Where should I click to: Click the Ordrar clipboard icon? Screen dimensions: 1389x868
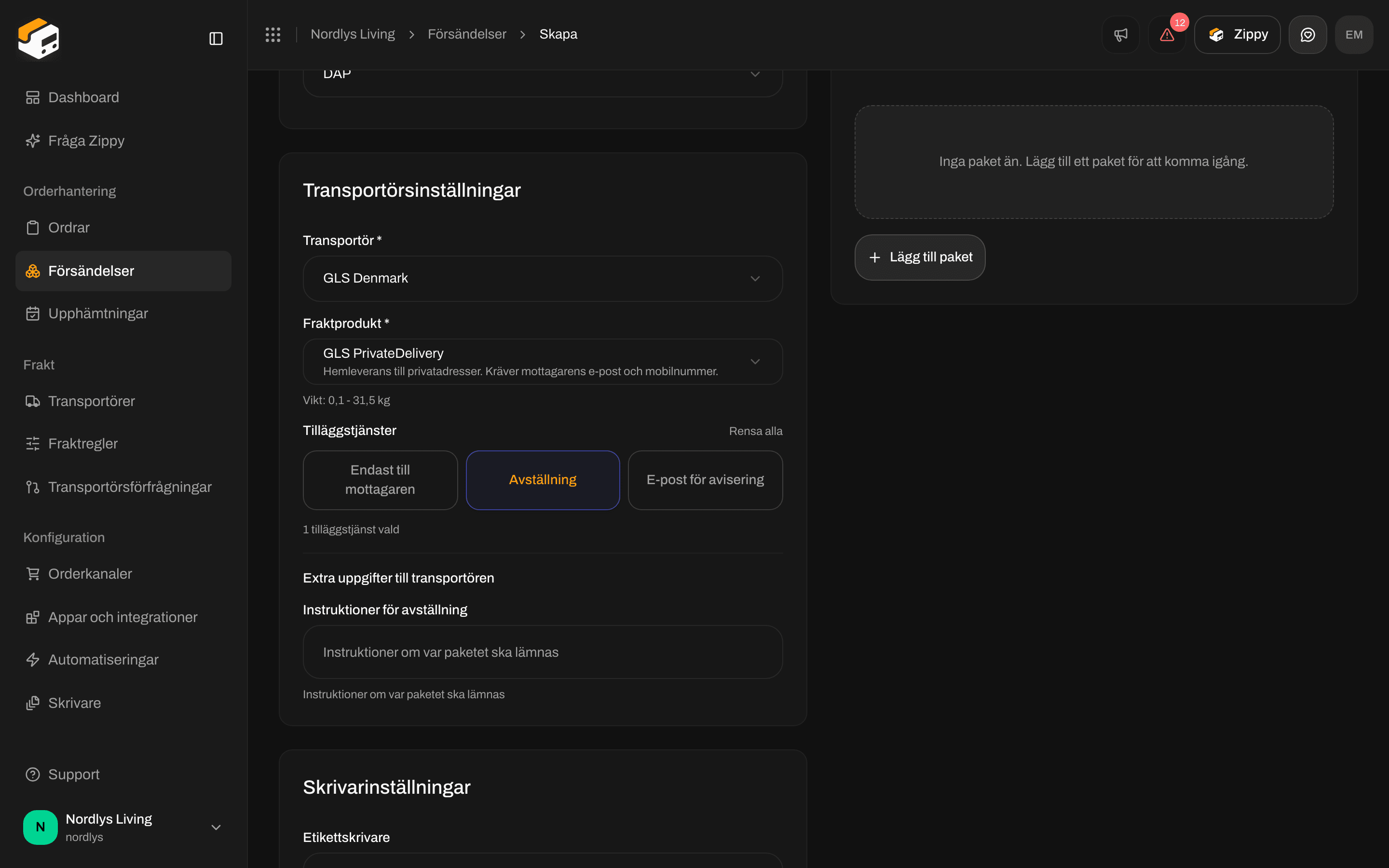pos(33,228)
